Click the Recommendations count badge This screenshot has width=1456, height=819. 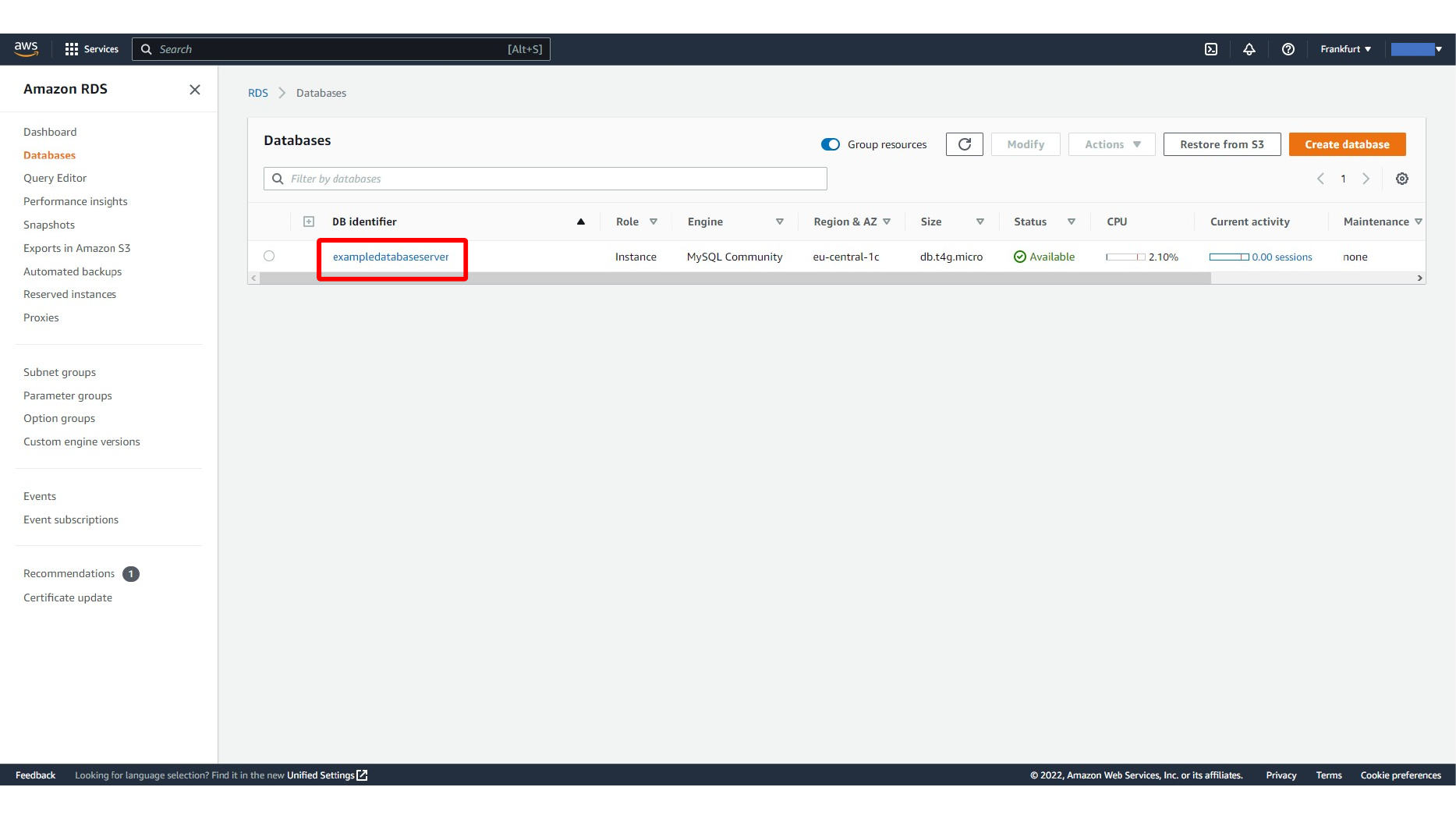click(x=131, y=574)
